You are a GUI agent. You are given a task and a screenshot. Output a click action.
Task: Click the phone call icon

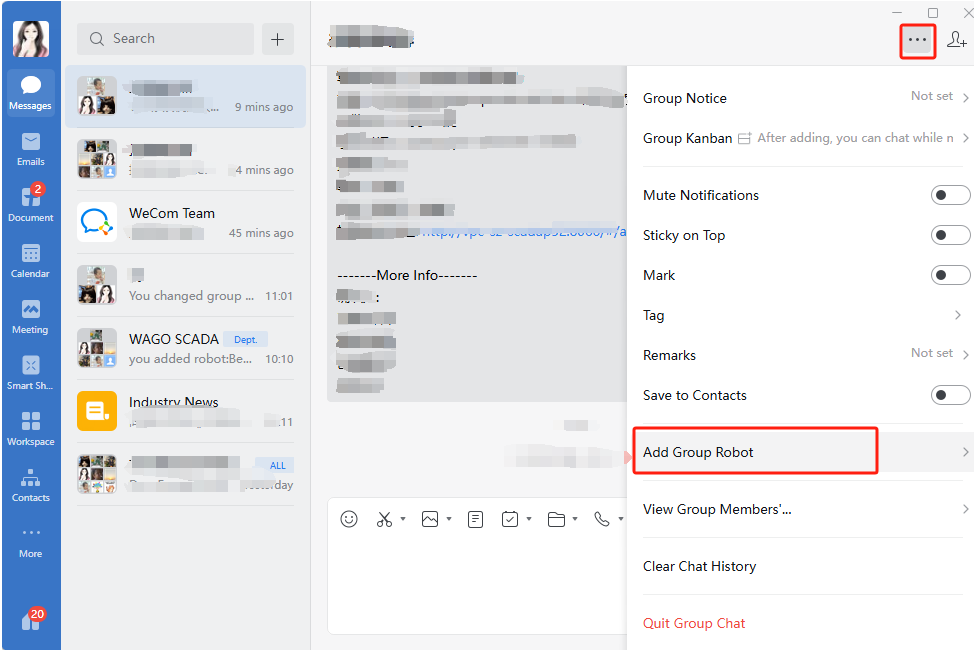(x=601, y=519)
